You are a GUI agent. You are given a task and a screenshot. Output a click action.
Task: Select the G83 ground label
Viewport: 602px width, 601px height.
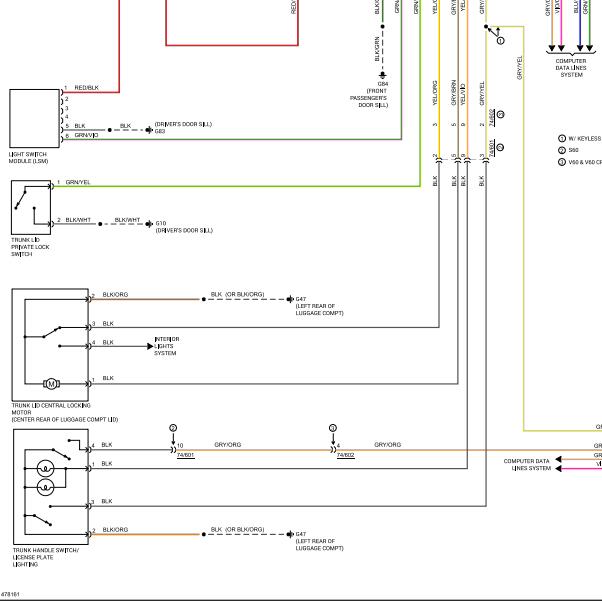click(160, 131)
